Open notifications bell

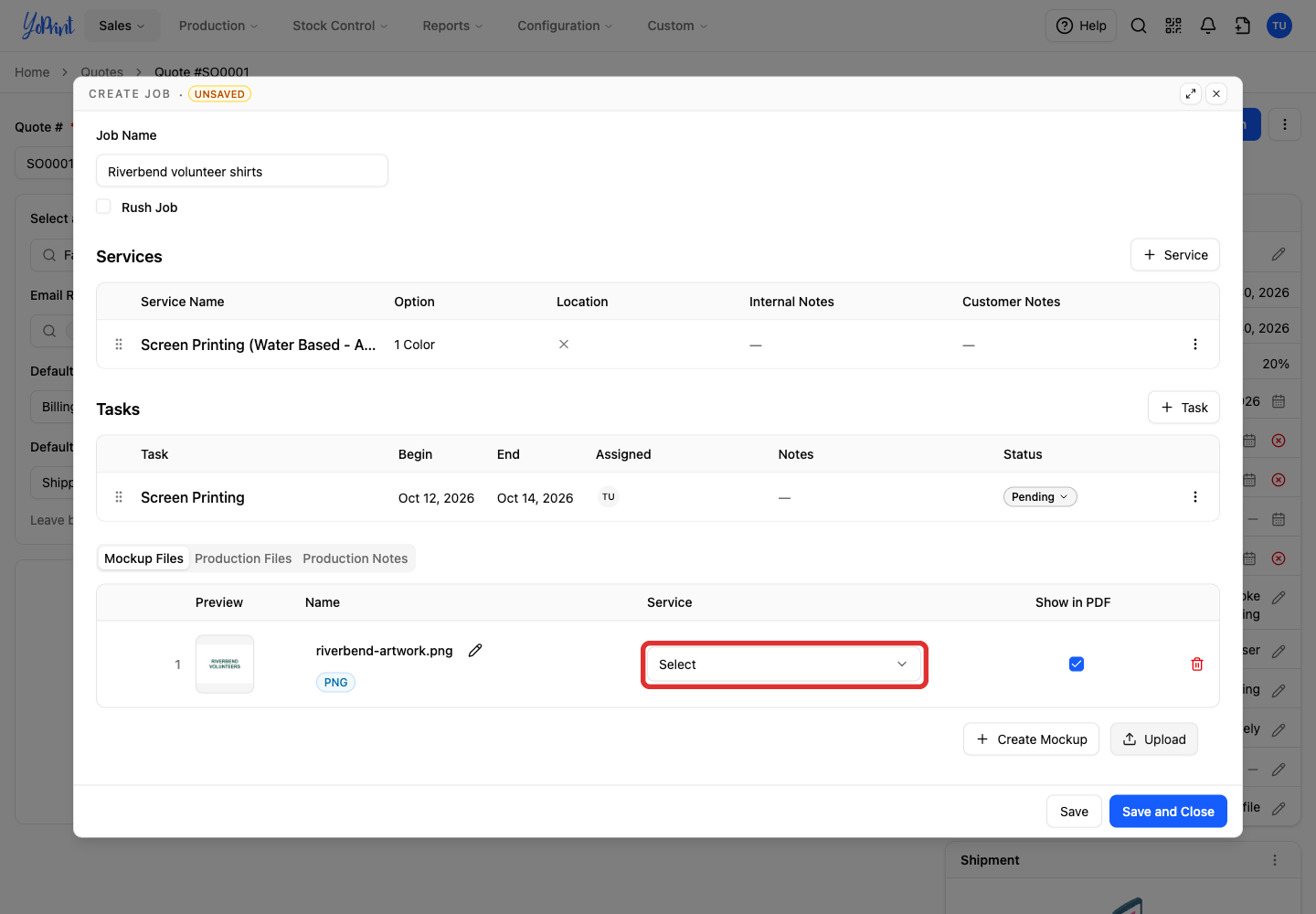[x=1208, y=26]
